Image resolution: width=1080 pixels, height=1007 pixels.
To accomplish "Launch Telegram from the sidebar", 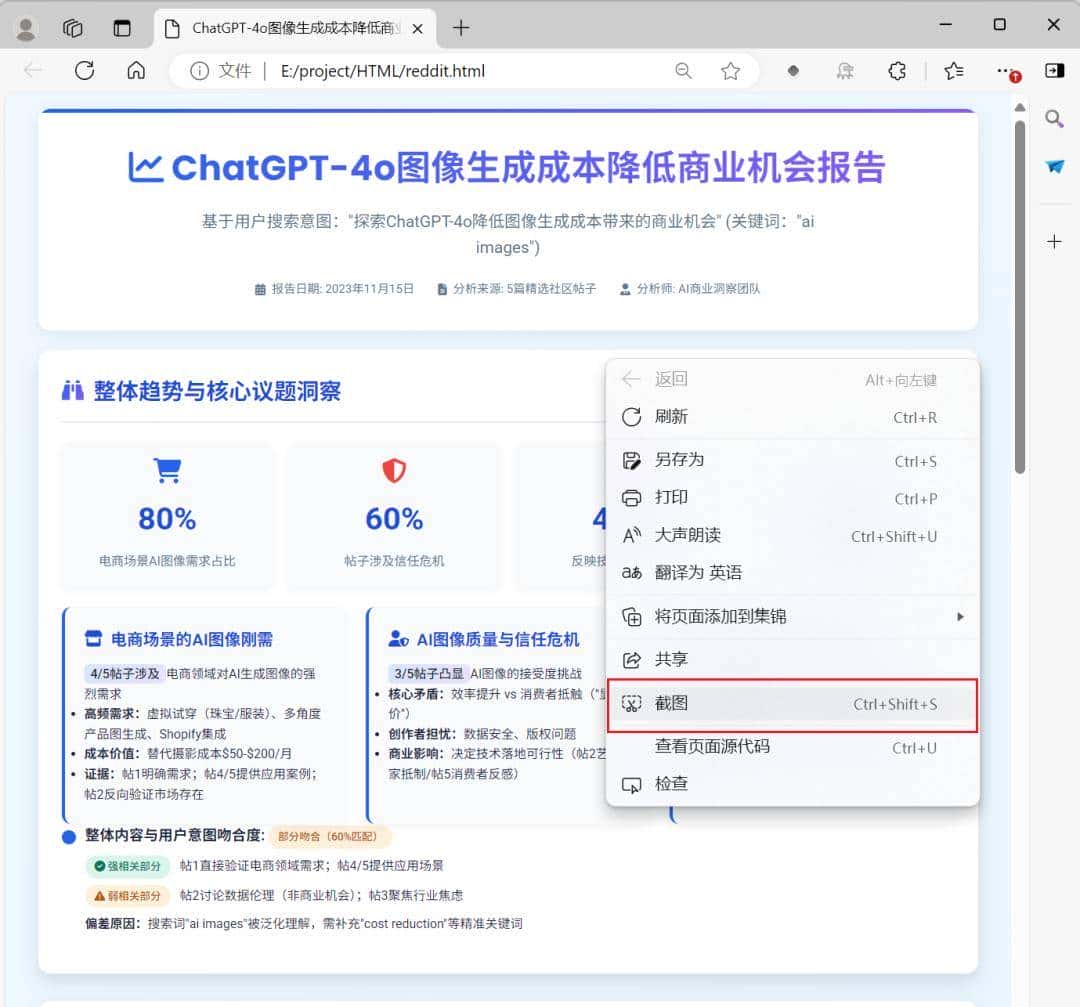I will click(x=1054, y=167).
